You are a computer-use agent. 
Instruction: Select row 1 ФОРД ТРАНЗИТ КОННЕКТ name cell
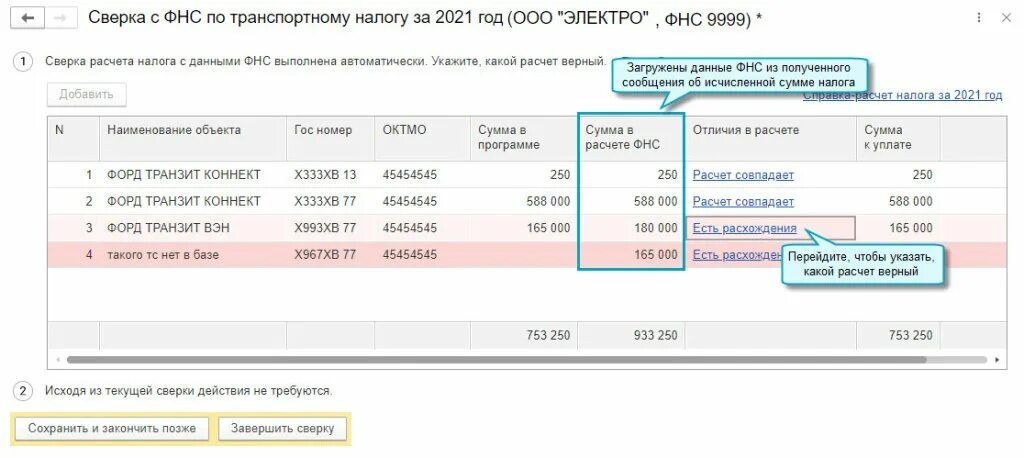pyautogui.click(x=193, y=175)
